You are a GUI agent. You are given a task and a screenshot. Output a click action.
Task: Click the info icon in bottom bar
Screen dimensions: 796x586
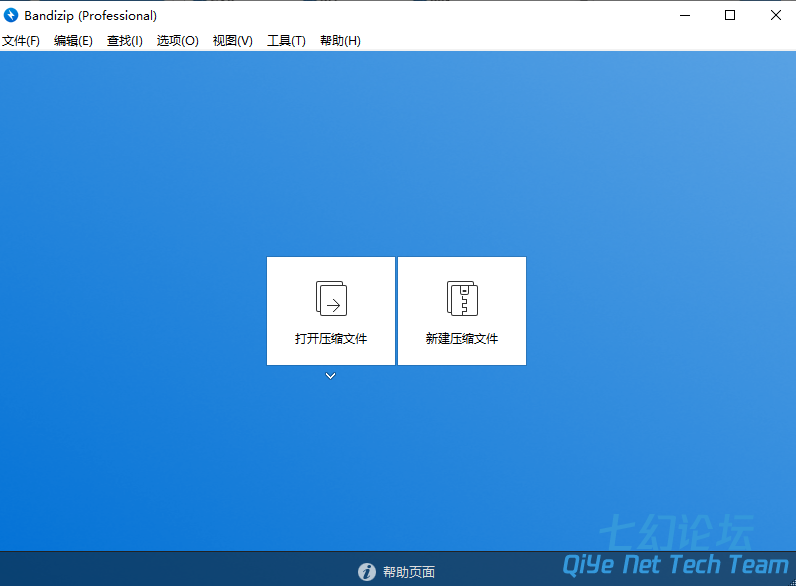point(367,572)
